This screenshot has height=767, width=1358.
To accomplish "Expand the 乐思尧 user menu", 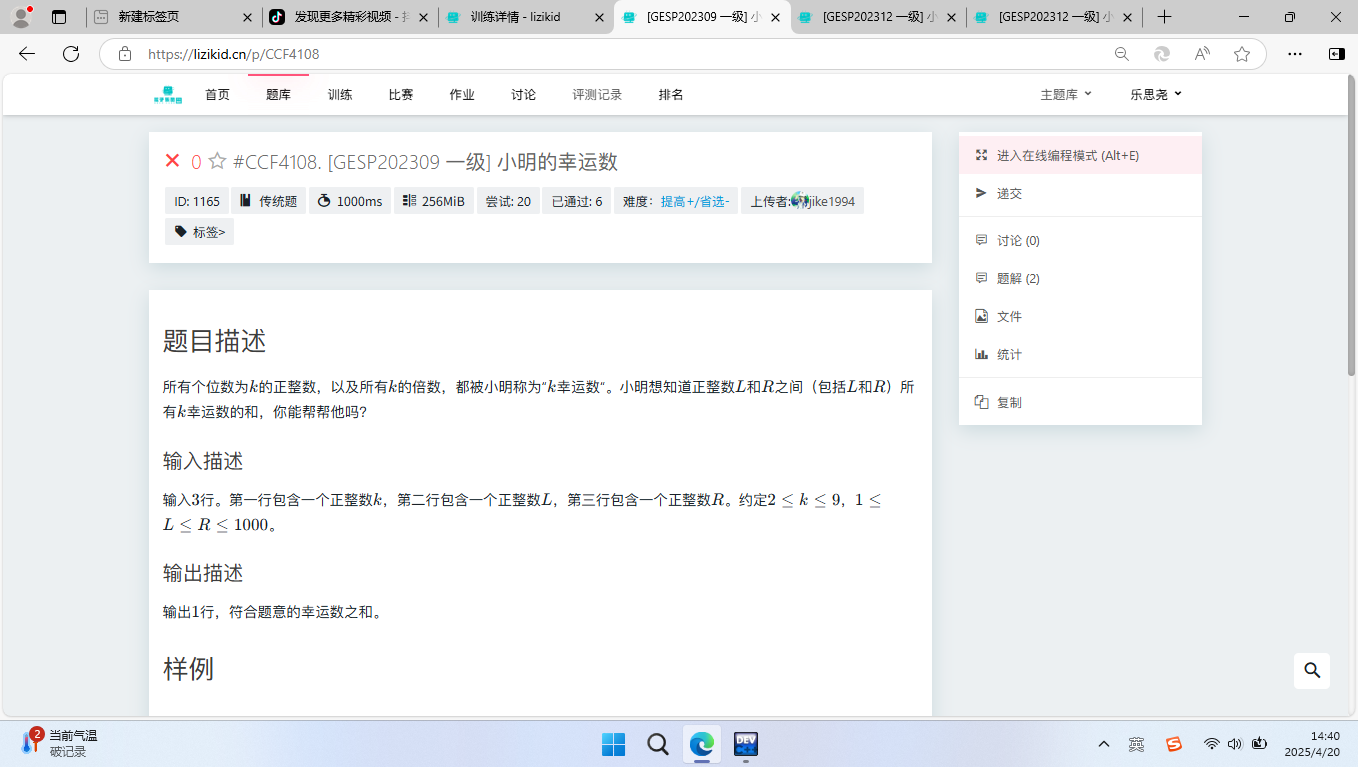I will click(x=1156, y=95).
